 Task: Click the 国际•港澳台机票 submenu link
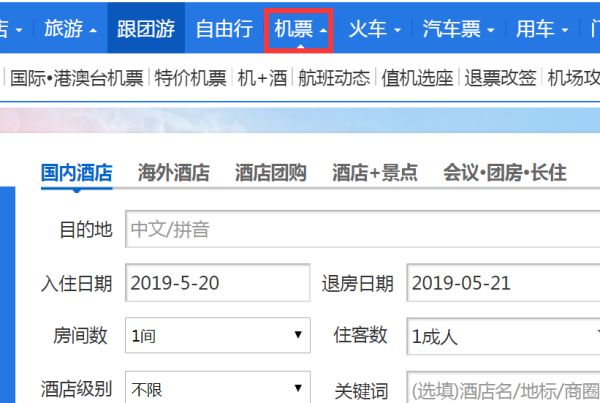pos(77,77)
